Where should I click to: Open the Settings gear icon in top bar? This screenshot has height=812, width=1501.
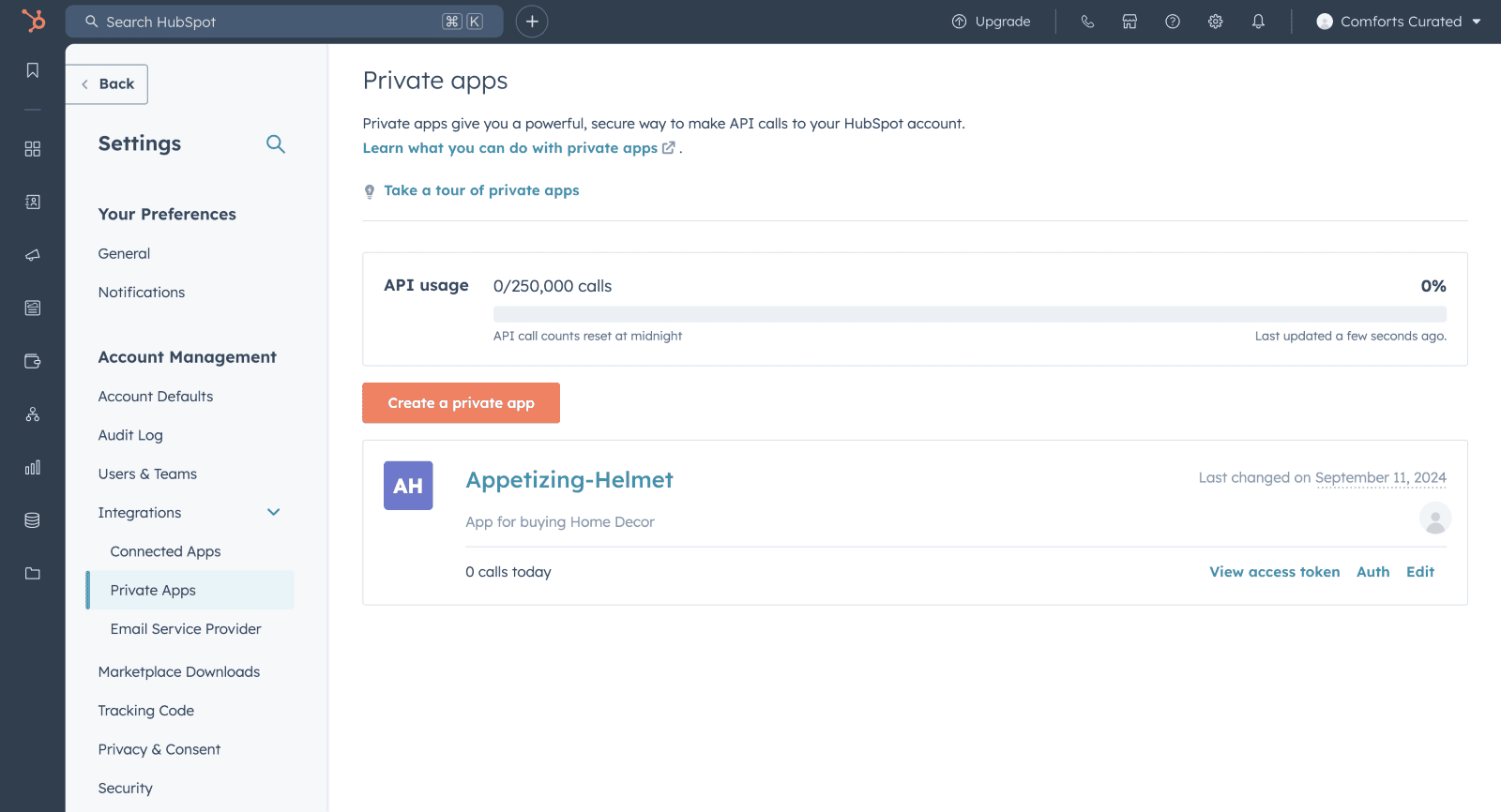(1215, 22)
